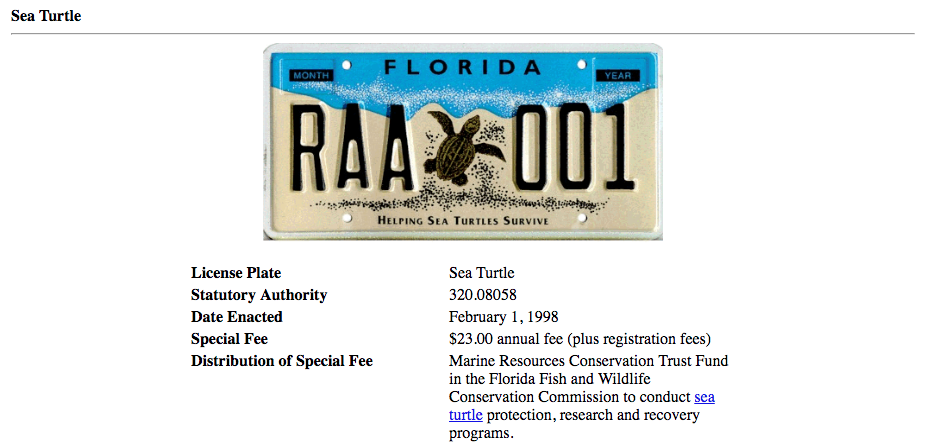The image size is (925, 448).
Task: Click the License Plate label
Action: point(236,273)
